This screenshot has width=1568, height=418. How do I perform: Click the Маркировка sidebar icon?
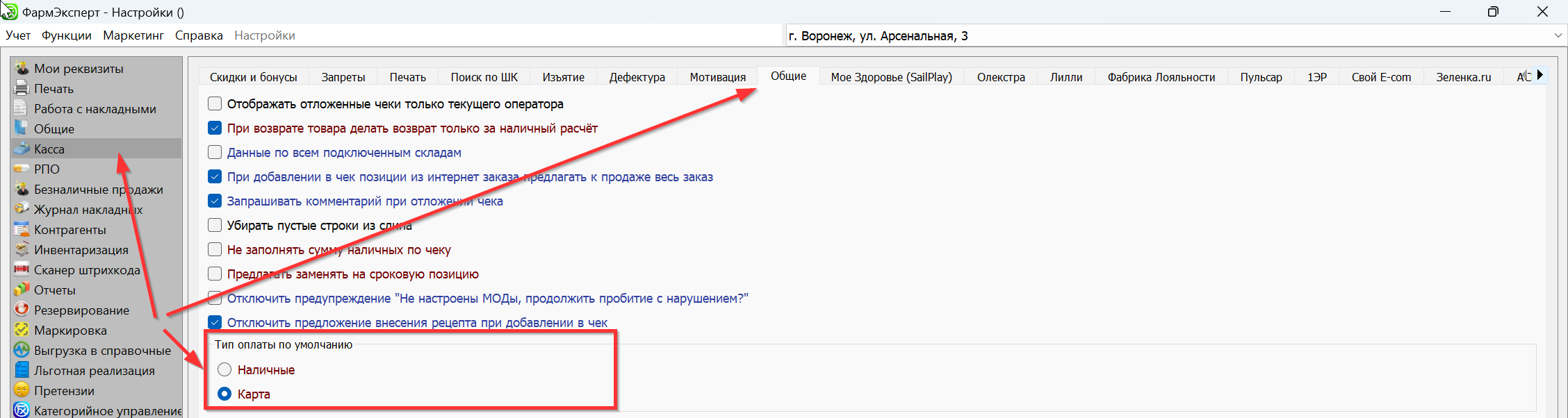[x=22, y=330]
